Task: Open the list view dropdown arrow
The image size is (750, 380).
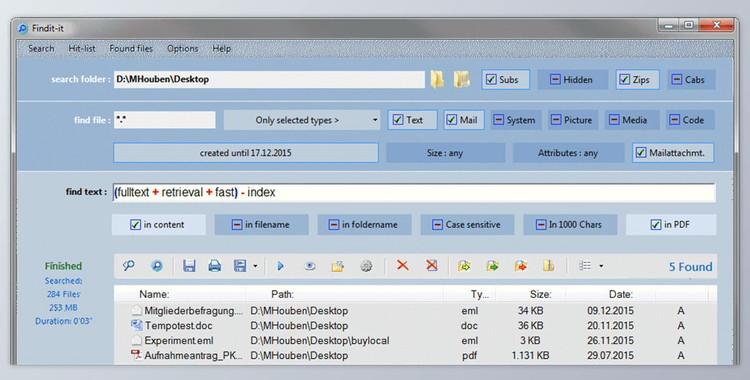Action: (601, 266)
